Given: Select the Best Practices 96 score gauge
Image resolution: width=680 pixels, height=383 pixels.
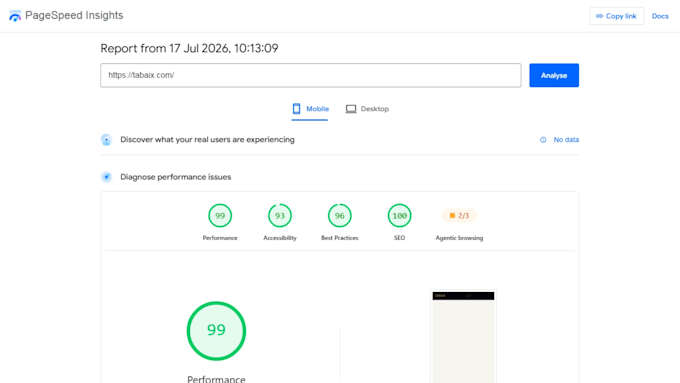Looking at the screenshot, I should 340,216.
